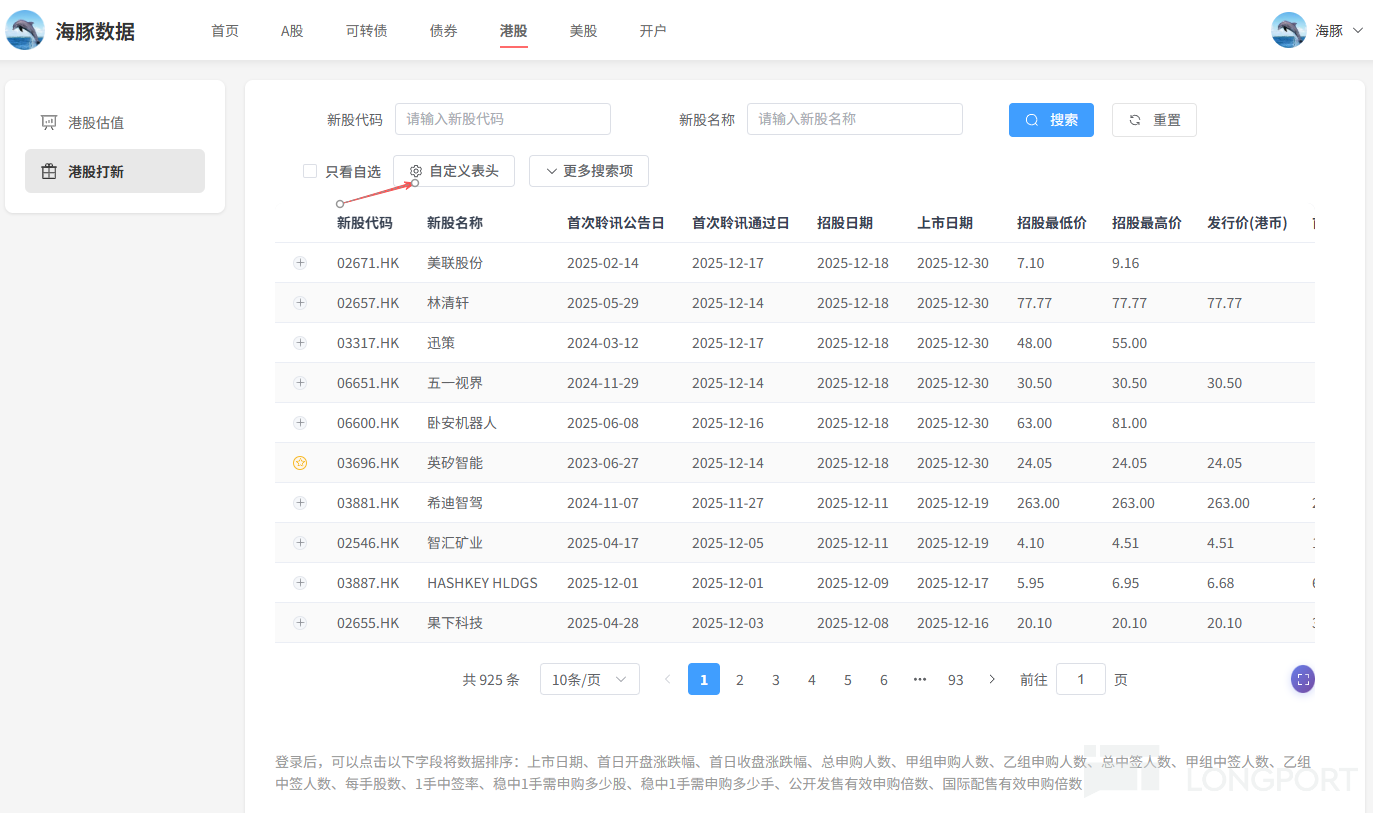Click the 港股打新 gift icon in the sidebar
Screen dimensions: 1373x813
(48, 172)
